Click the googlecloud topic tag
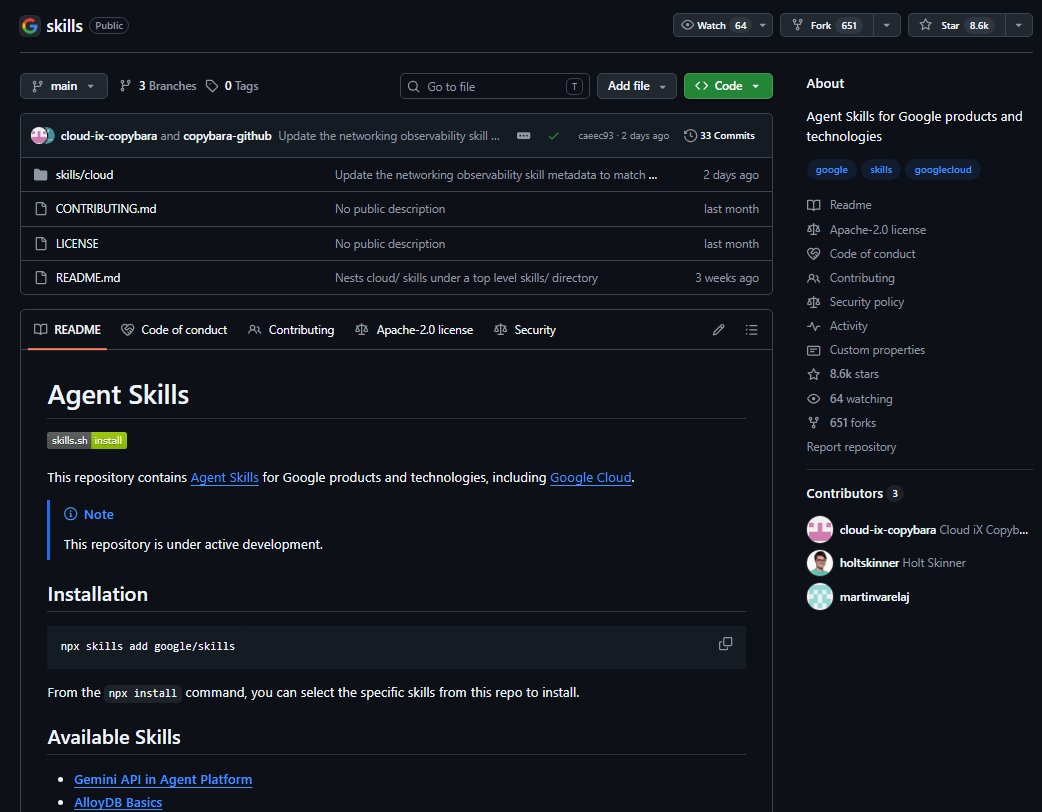The image size is (1042, 812). point(942,169)
